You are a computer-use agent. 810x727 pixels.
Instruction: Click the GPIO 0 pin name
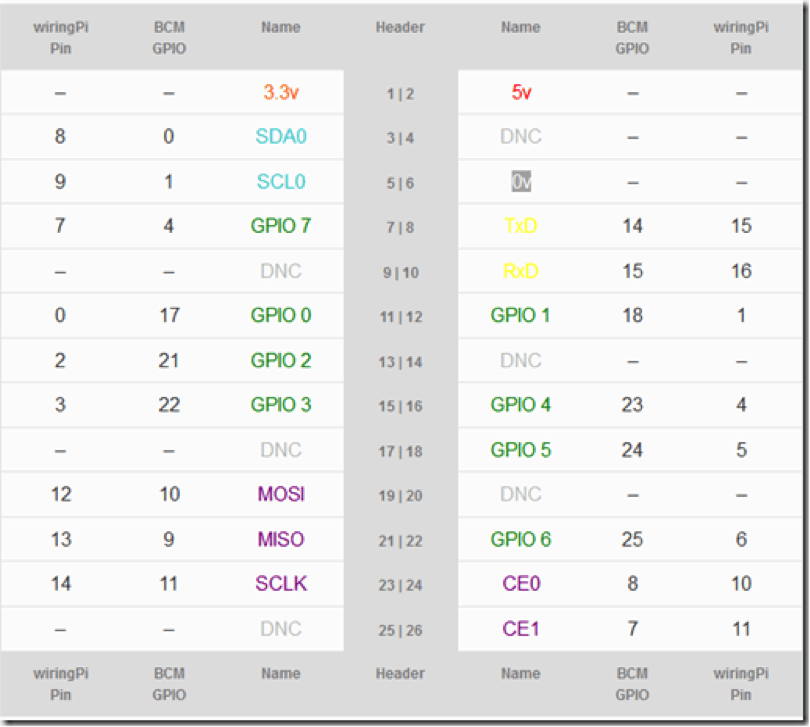tap(281, 316)
